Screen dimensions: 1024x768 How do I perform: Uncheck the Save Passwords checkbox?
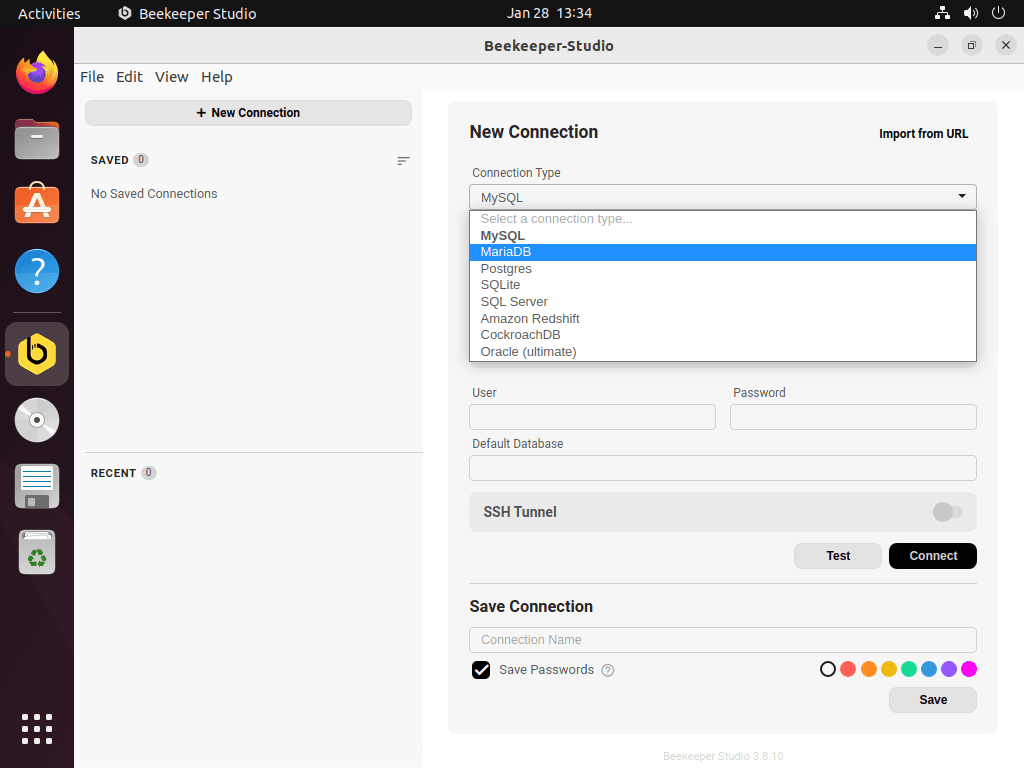[x=481, y=670]
